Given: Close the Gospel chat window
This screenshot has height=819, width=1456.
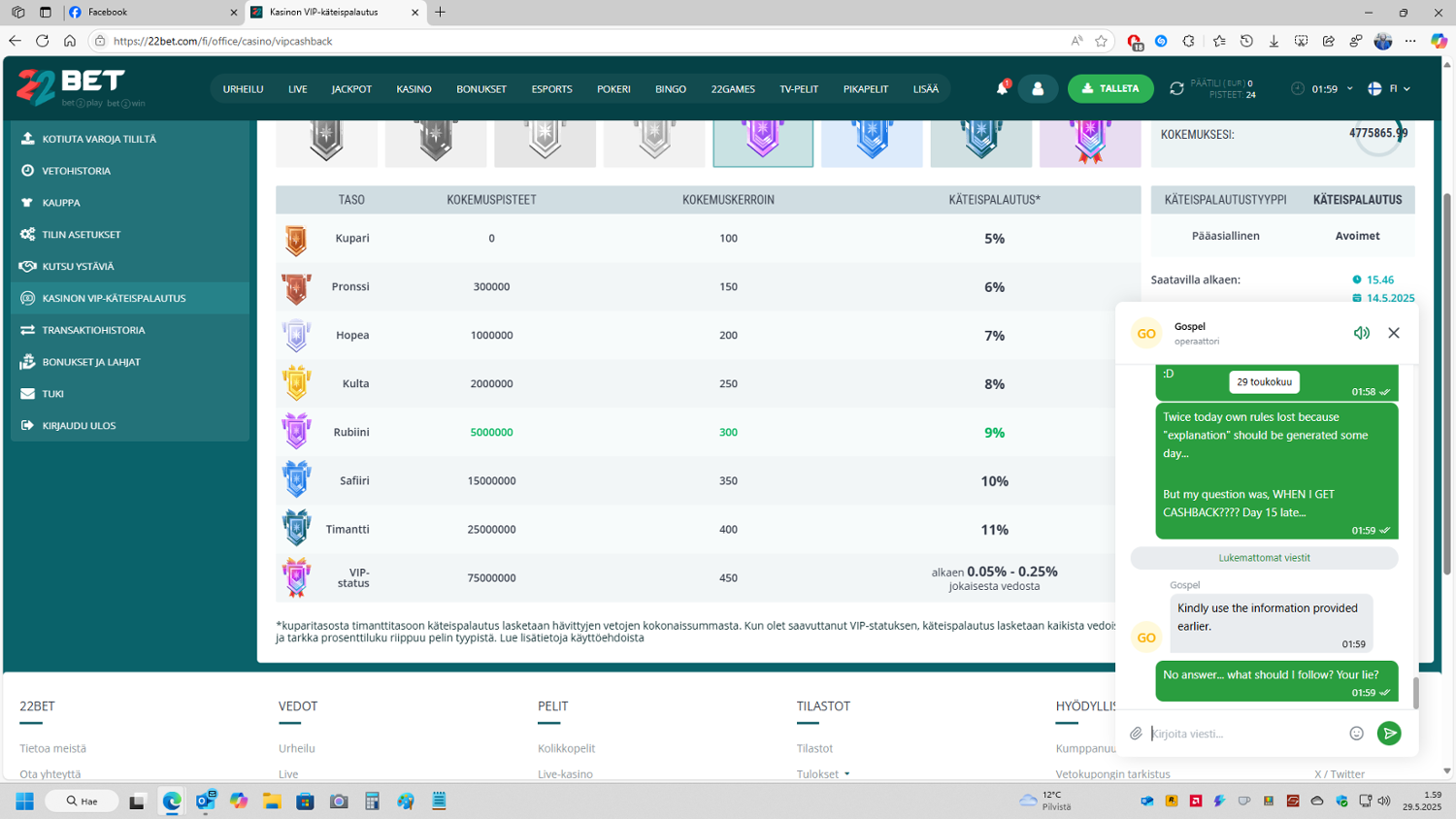Looking at the screenshot, I should pyautogui.click(x=1393, y=333).
